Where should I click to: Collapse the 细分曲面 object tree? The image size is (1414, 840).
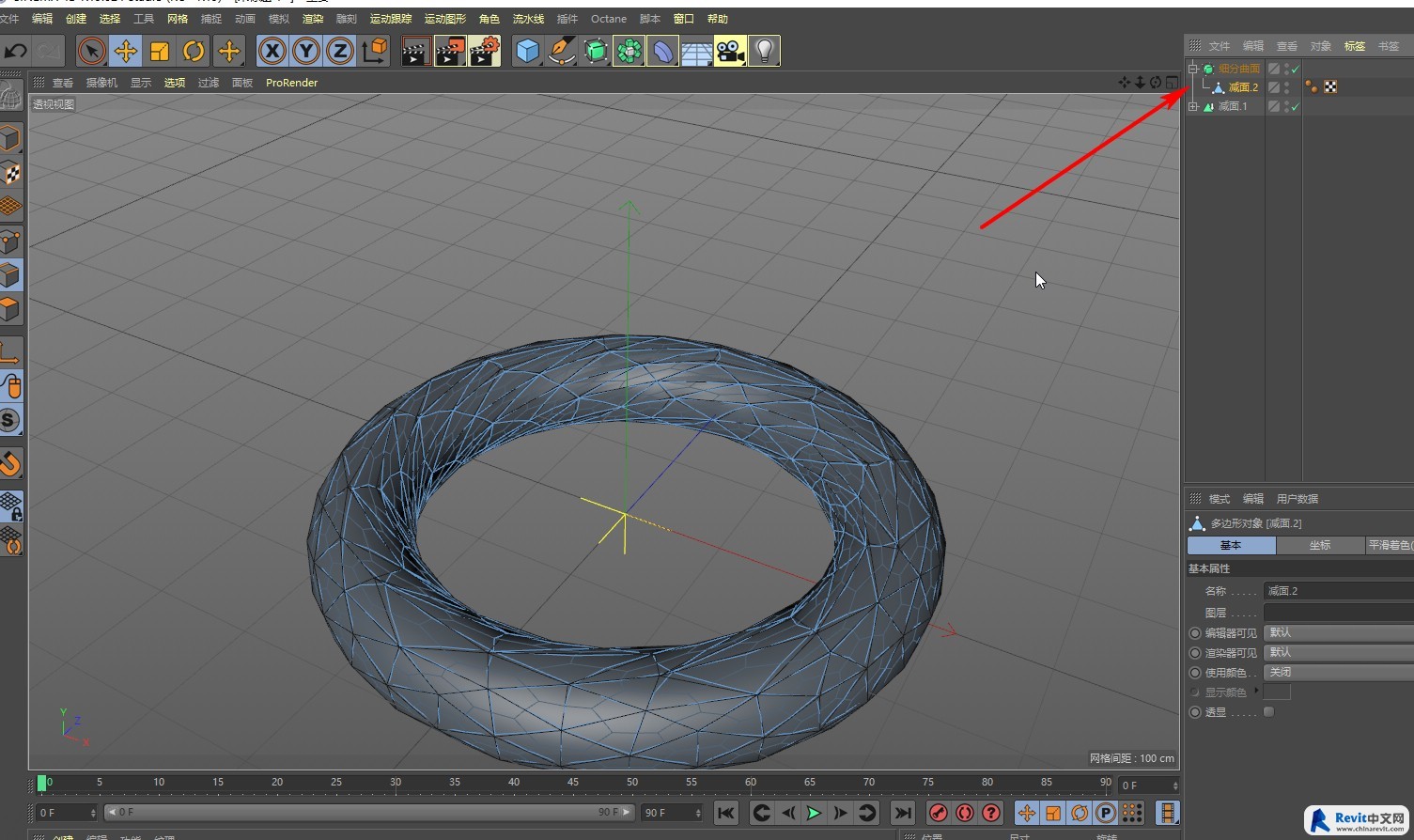(1193, 69)
